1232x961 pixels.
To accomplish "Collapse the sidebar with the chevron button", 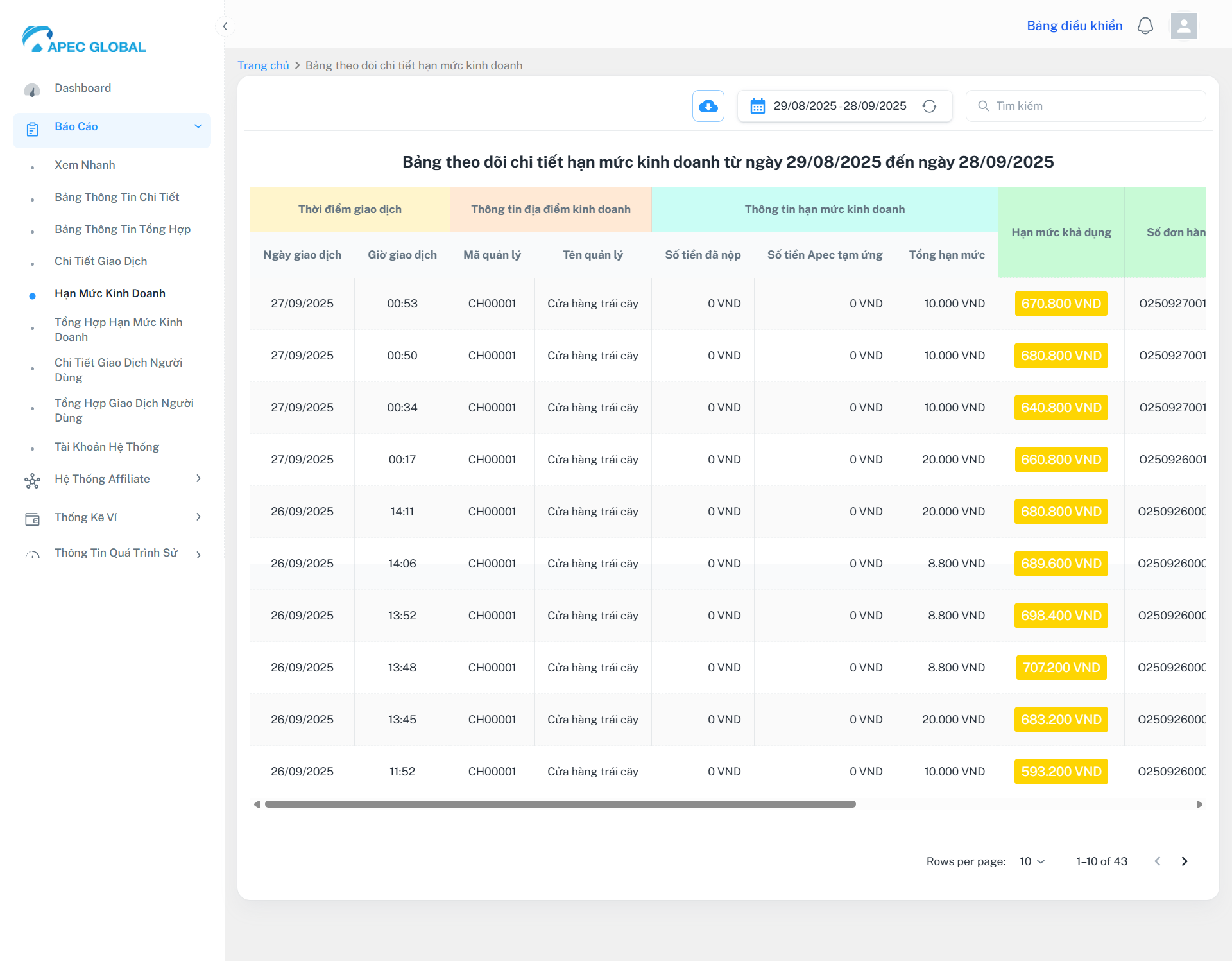I will point(225,26).
